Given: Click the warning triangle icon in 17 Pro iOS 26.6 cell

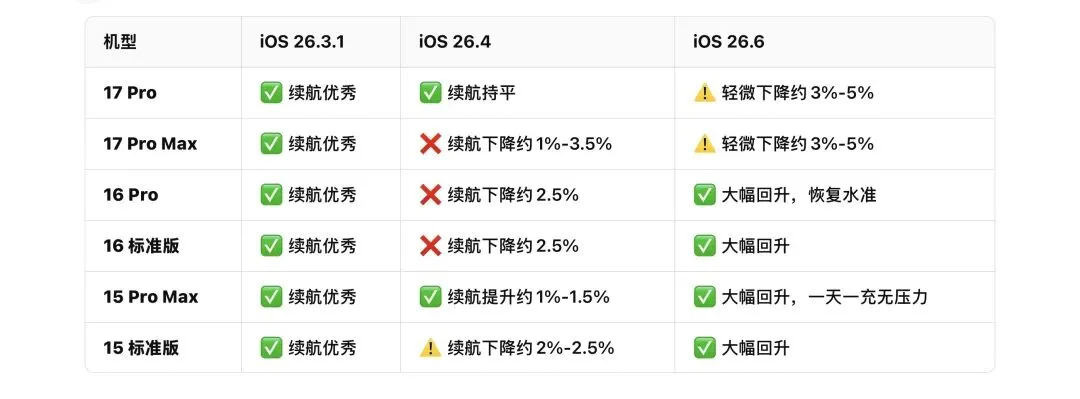Looking at the screenshot, I should pyautogui.click(x=705, y=93).
